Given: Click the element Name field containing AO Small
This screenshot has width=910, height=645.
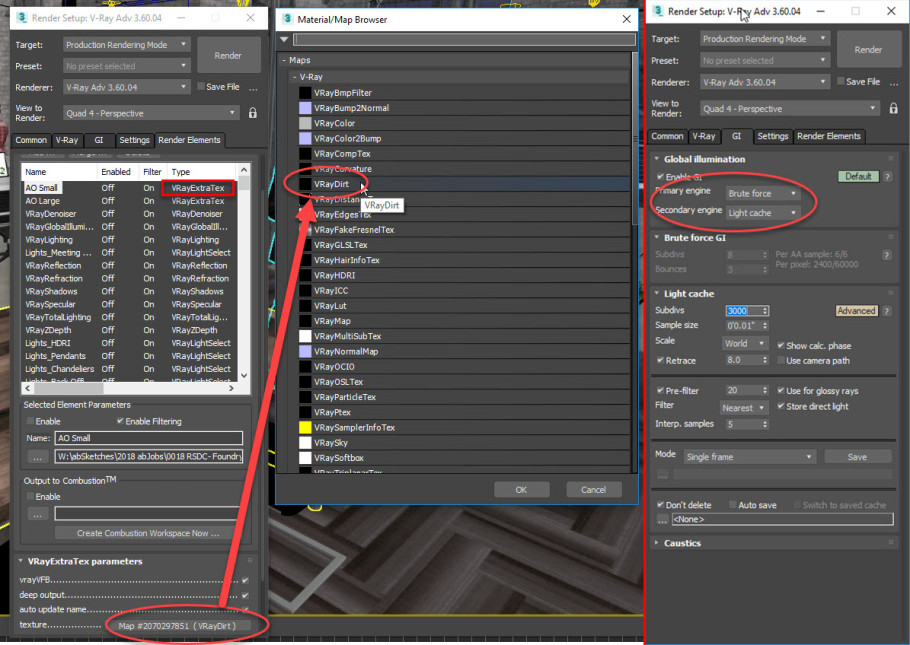Looking at the screenshot, I should pyautogui.click(x=149, y=438).
